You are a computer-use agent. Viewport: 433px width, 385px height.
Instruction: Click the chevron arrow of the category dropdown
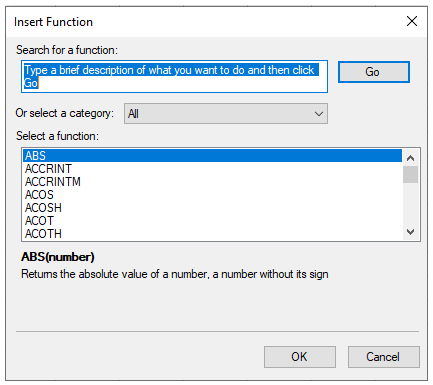pyautogui.click(x=319, y=114)
